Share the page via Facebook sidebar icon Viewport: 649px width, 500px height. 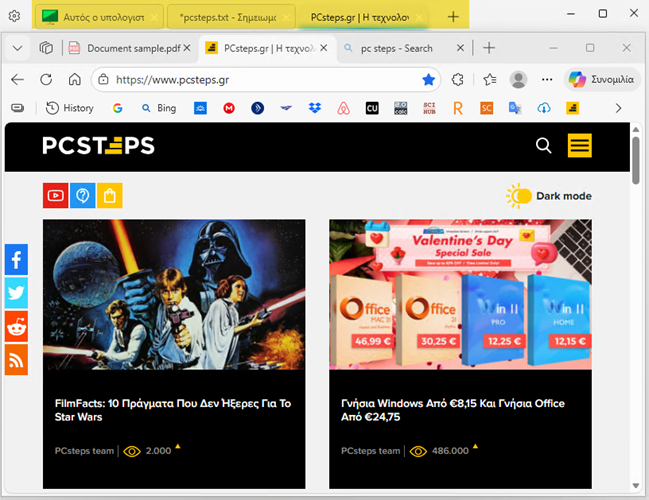point(16,260)
